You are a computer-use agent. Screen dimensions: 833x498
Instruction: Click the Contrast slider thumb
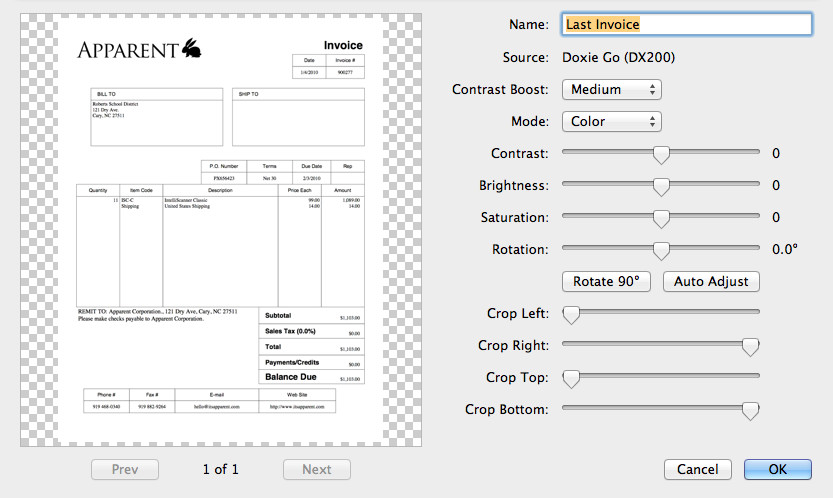tap(661, 155)
